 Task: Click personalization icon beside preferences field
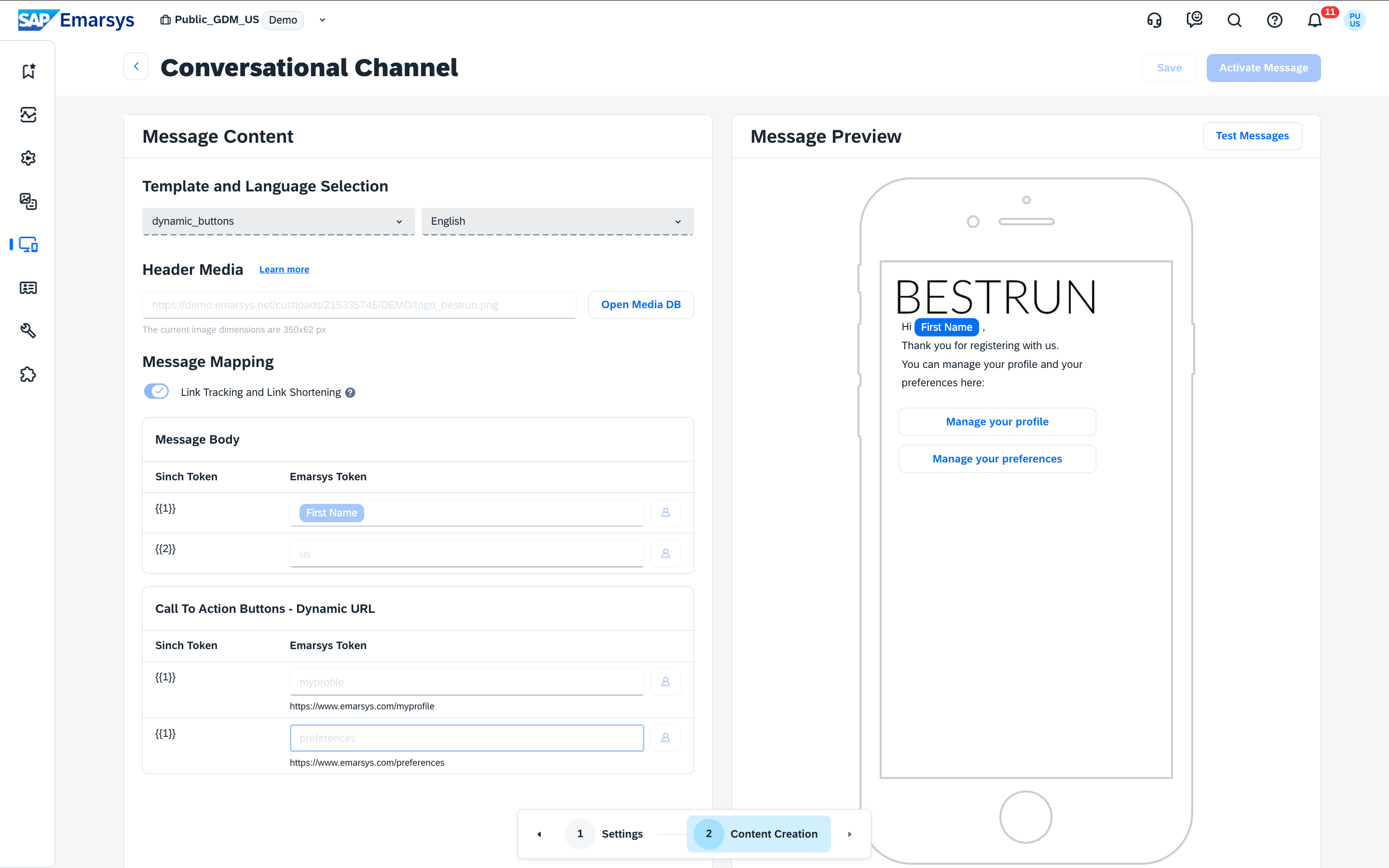[665, 738]
